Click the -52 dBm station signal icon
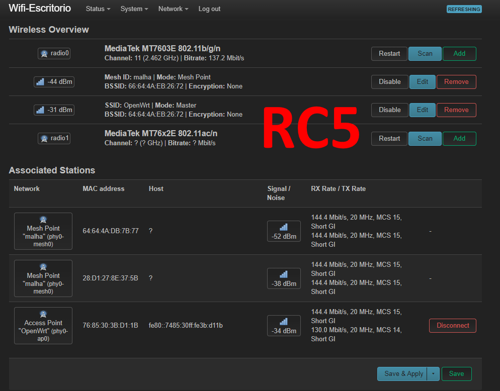Image resolution: width=500 pixels, height=391 pixels. tap(284, 231)
